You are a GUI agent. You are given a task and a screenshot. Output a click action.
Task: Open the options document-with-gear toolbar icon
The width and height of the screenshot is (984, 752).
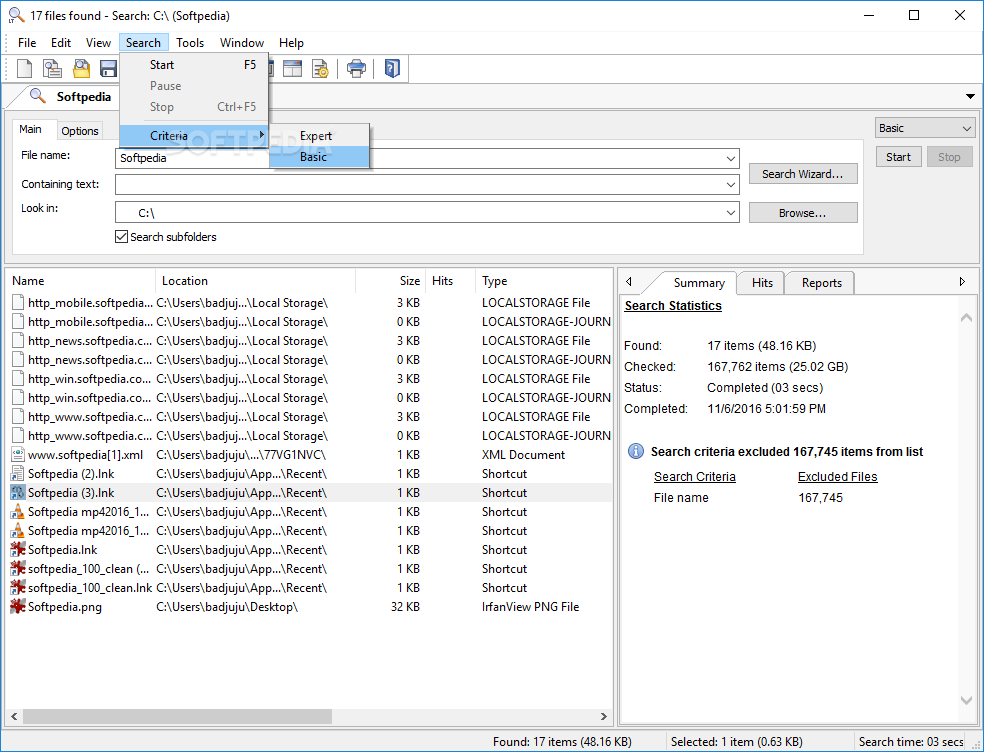[x=320, y=68]
